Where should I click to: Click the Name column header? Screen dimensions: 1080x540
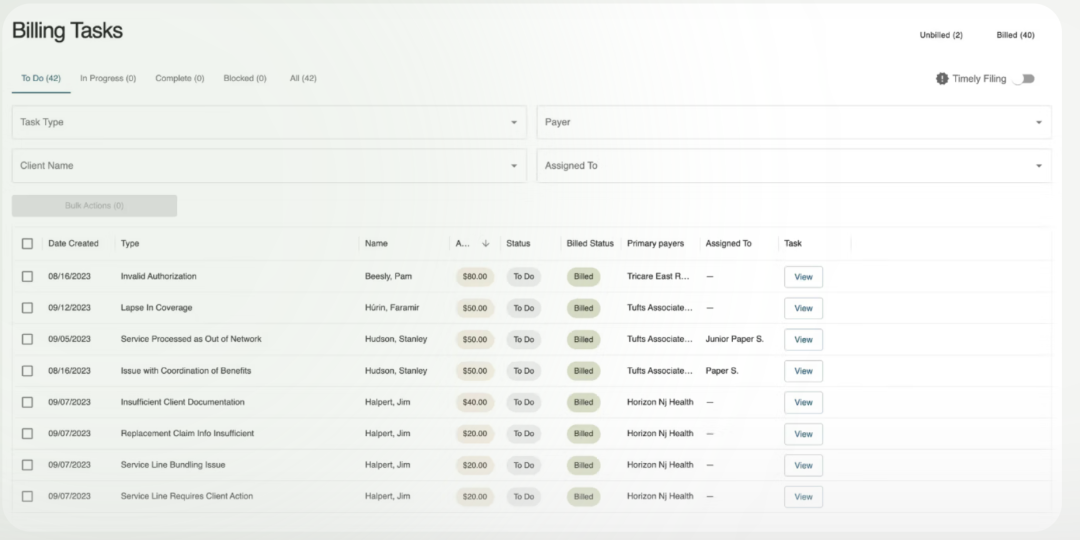(x=376, y=243)
